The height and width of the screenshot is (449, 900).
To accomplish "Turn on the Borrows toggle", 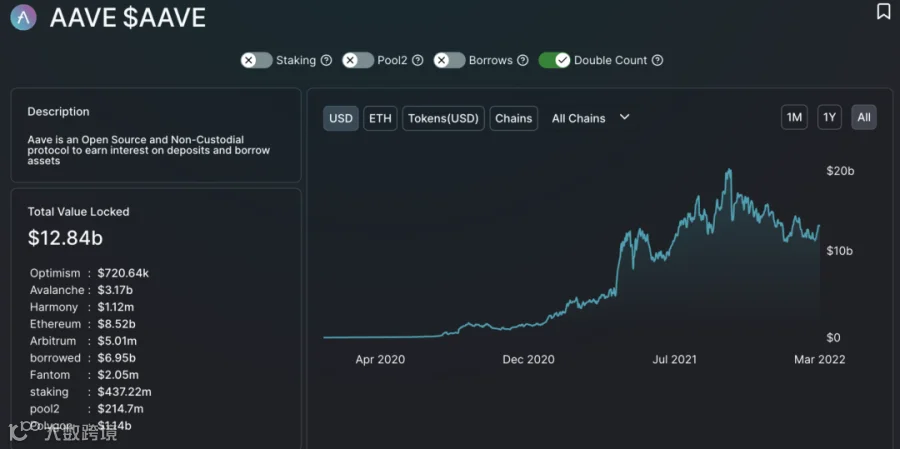I will (x=449, y=60).
